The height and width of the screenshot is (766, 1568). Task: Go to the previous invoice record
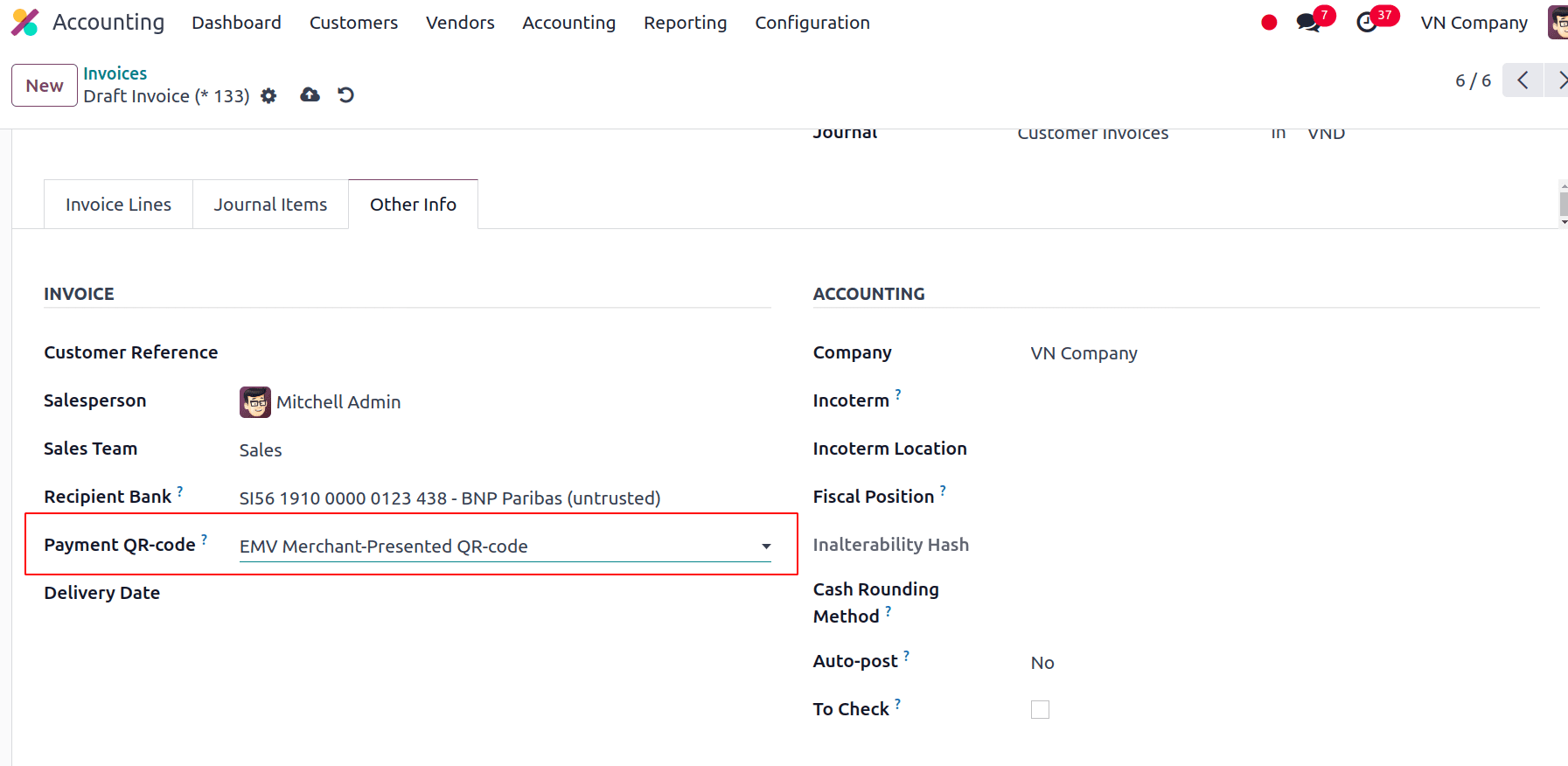1523,80
